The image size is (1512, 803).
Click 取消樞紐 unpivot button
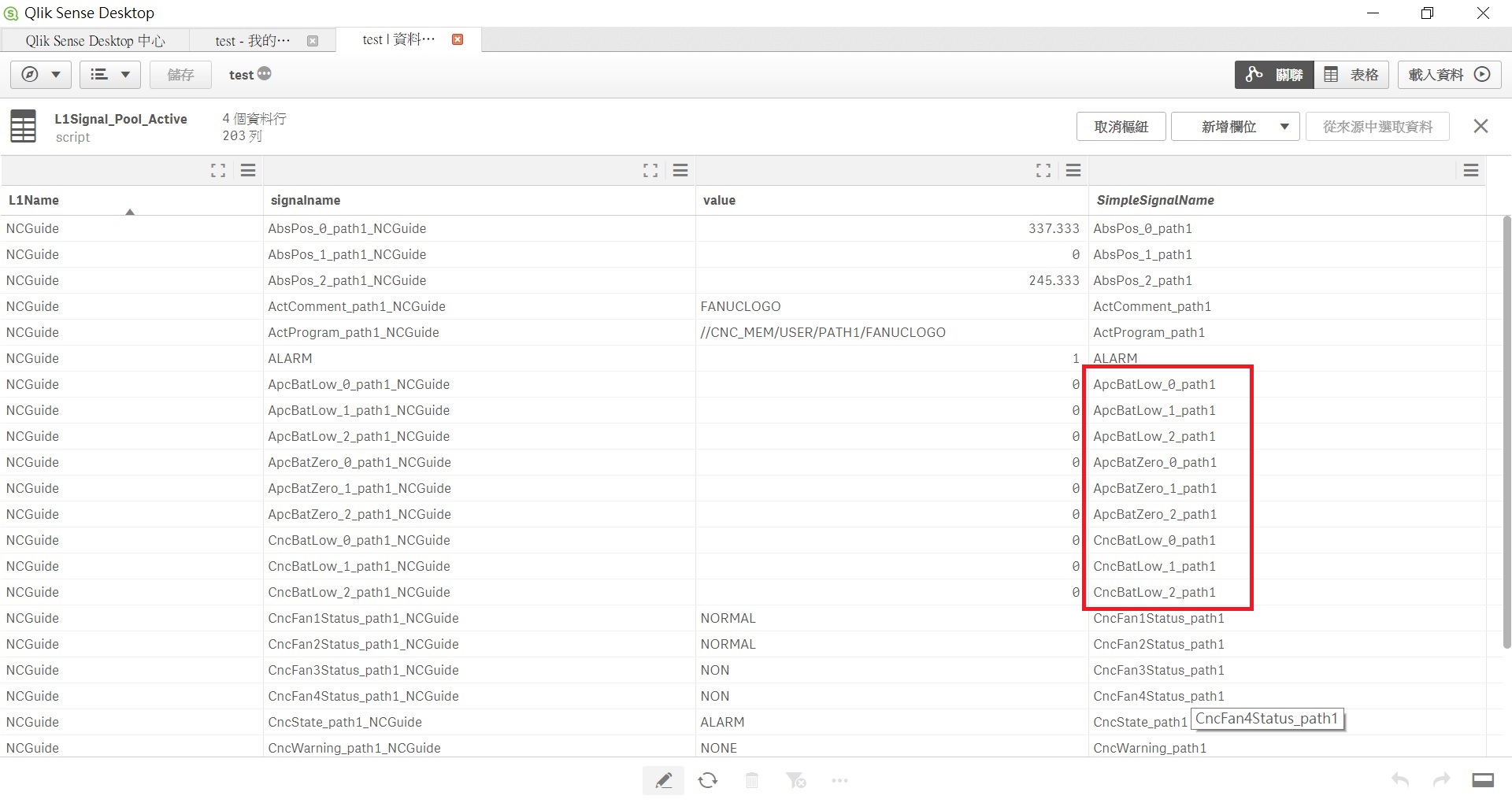[1121, 127]
